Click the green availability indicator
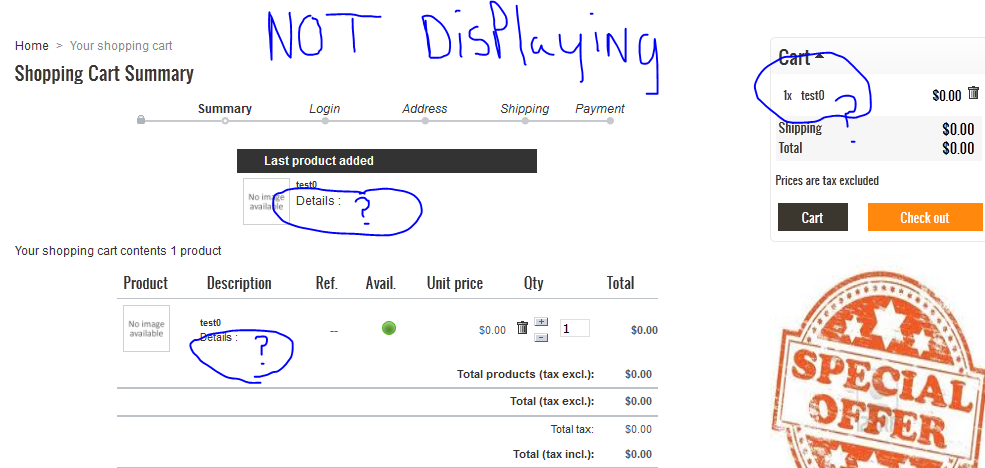 (x=389, y=328)
